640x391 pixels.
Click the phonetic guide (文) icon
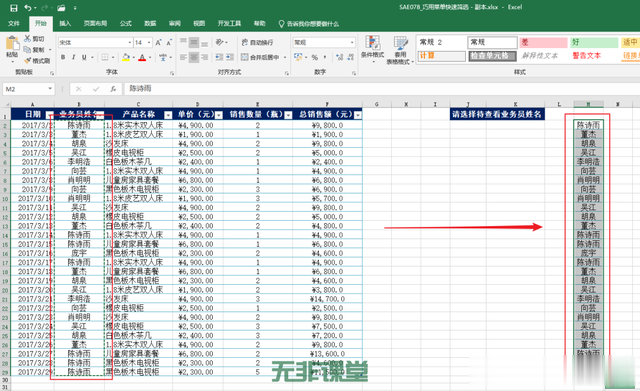(x=163, y=57)
